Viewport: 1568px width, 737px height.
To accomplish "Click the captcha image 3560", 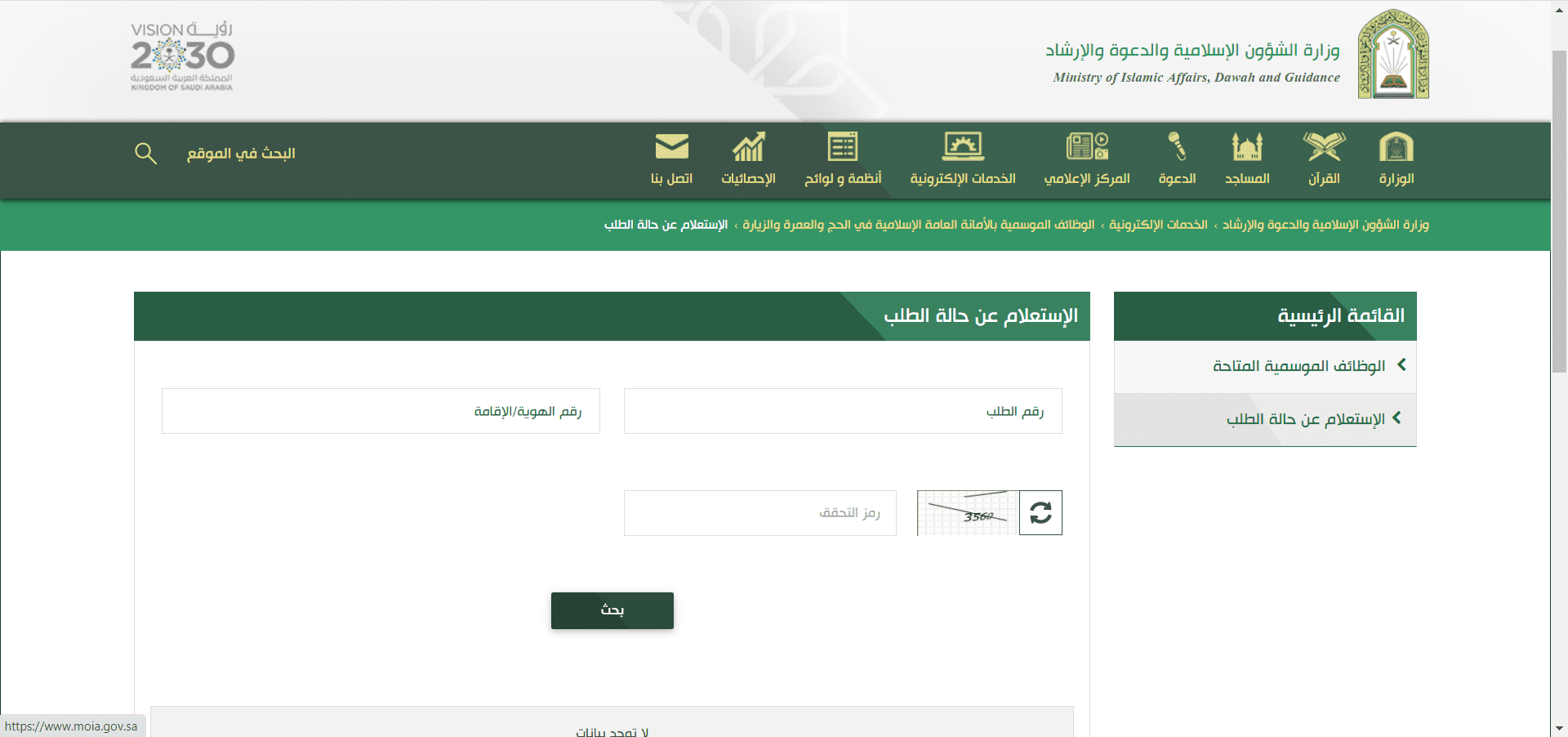I will (968, 513).
